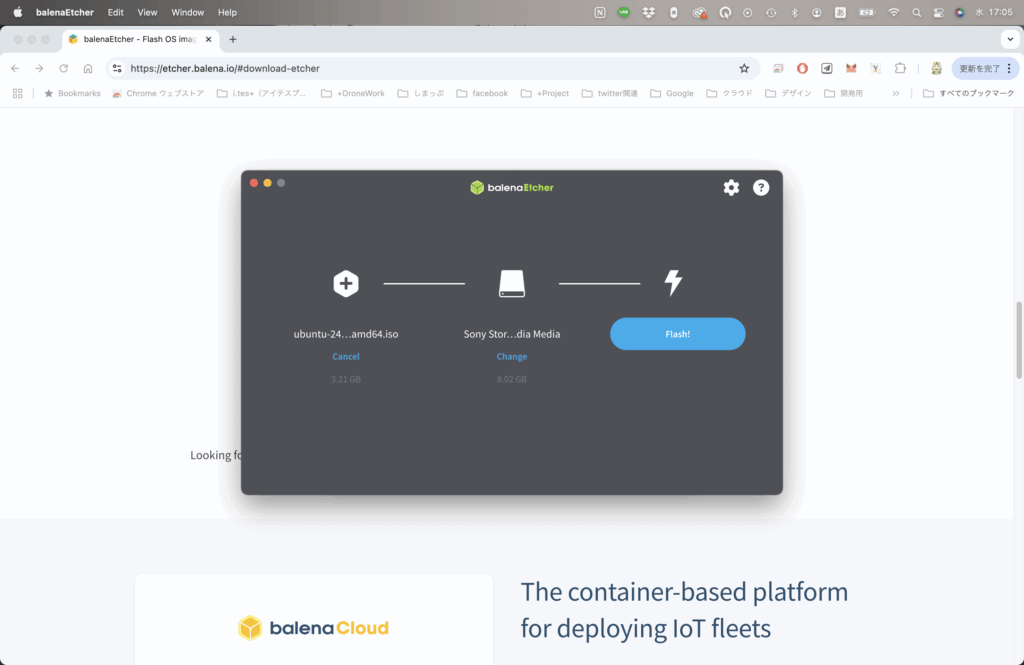Open the Dropbox menu bar icon
This screenshot has height=665, width=1024.
[x=648, y=12]
